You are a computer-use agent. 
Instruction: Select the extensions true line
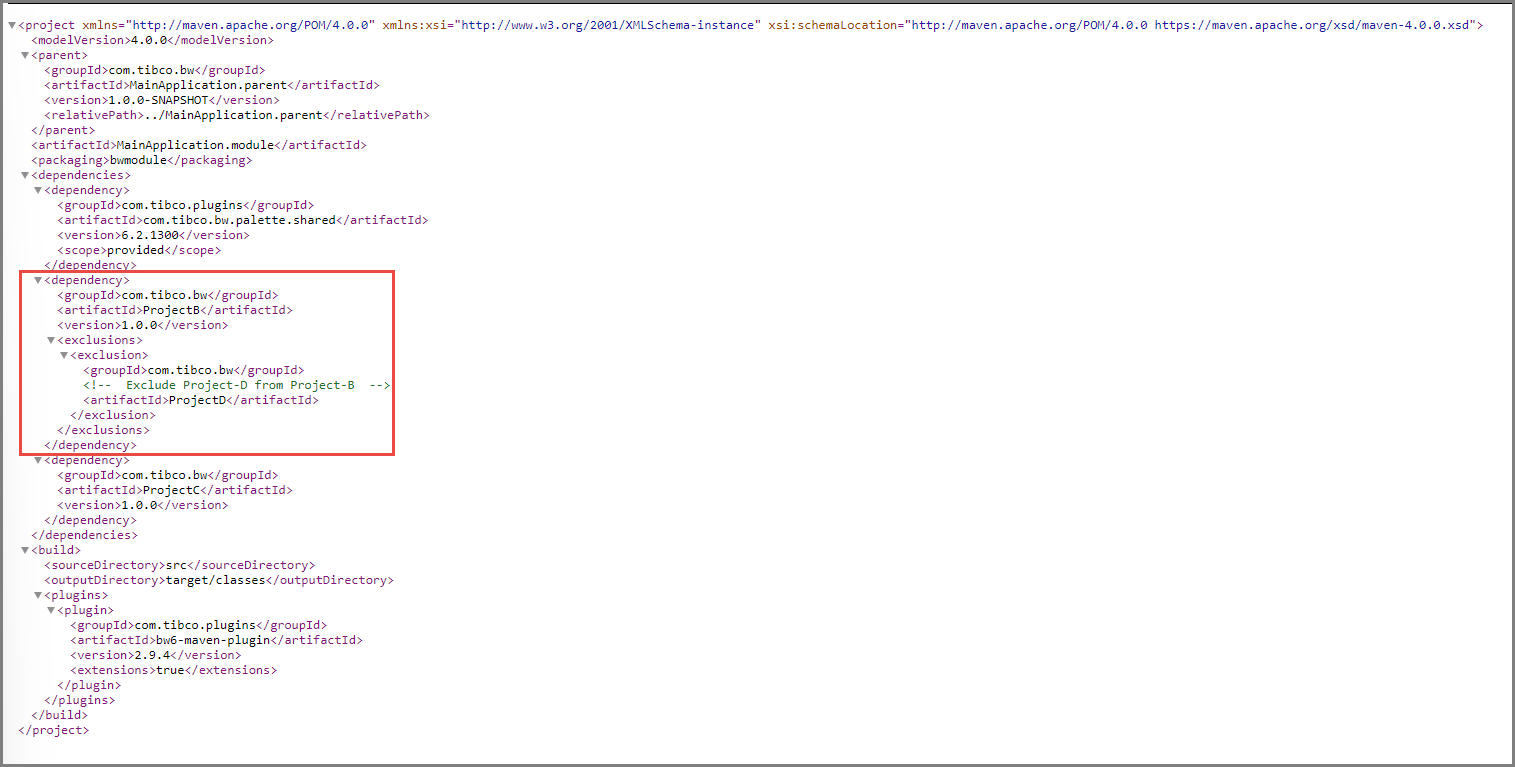pyautogui.click(x=173, y=670)
